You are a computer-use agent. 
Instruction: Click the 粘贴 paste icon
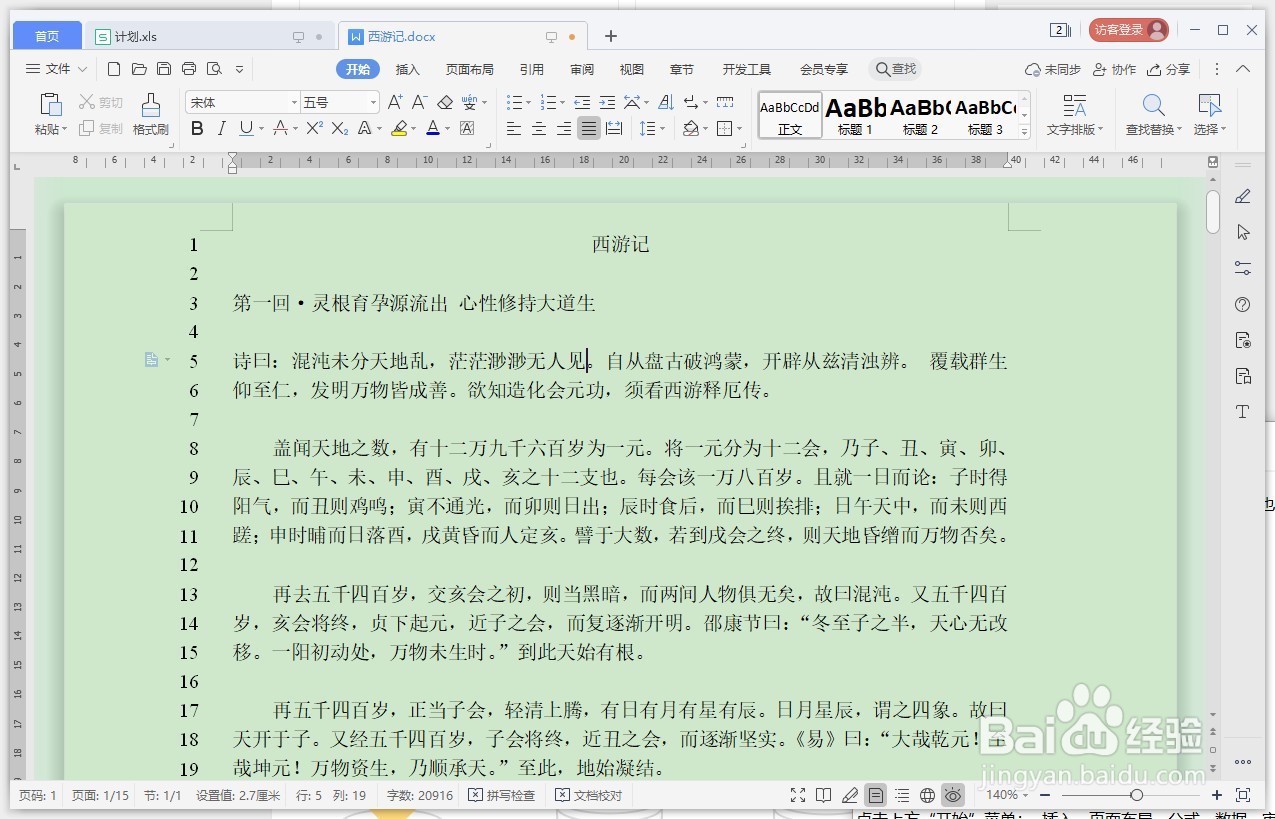(50, 105)
